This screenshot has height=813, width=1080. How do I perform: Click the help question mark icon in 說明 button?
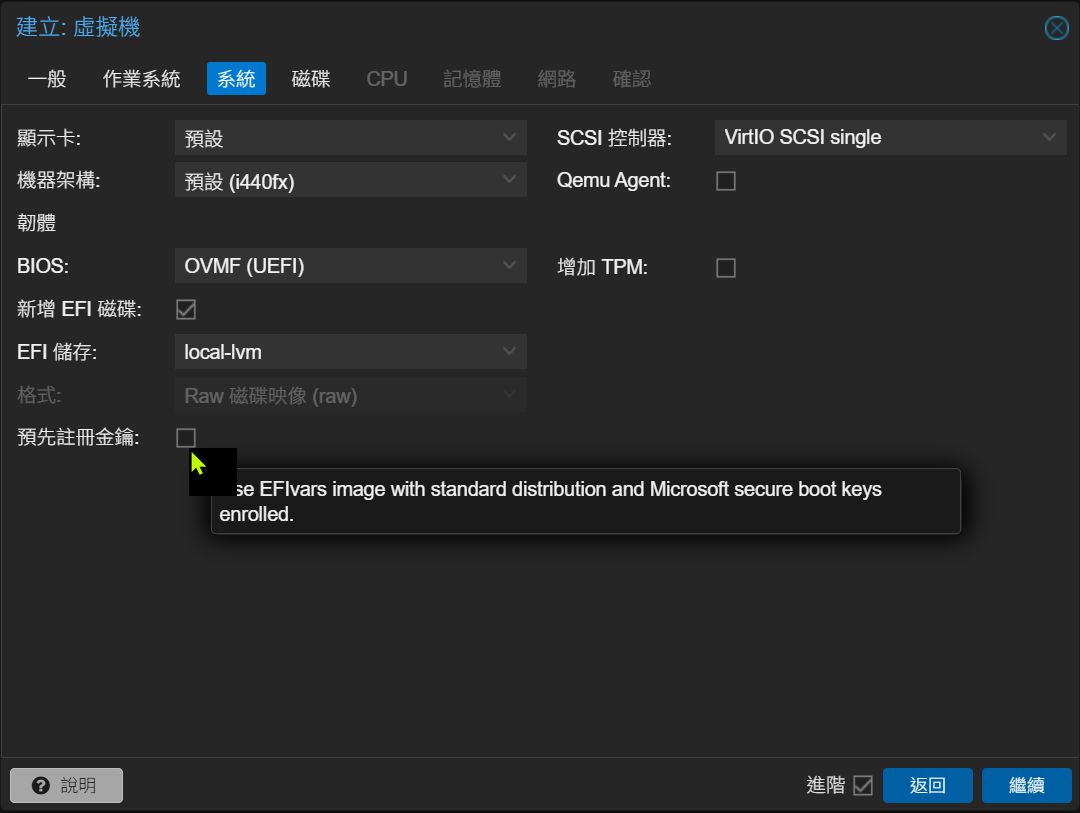click(x=41, y=785)
